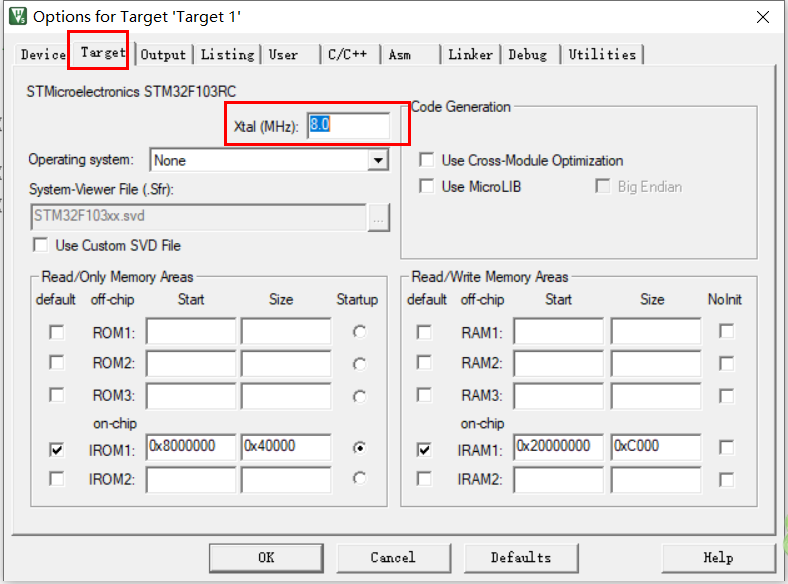Expand the Operating system dropdown

(x=377, y=160)
